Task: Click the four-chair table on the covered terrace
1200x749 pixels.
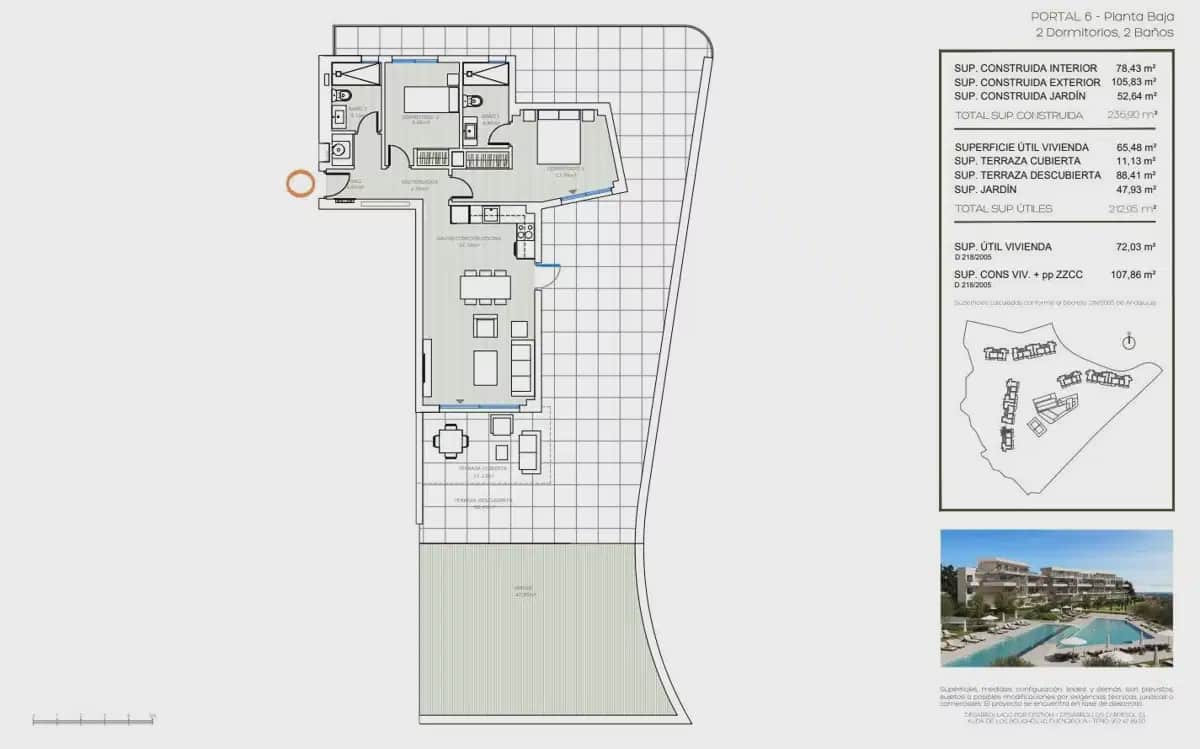Action: (x=451, y=440)
